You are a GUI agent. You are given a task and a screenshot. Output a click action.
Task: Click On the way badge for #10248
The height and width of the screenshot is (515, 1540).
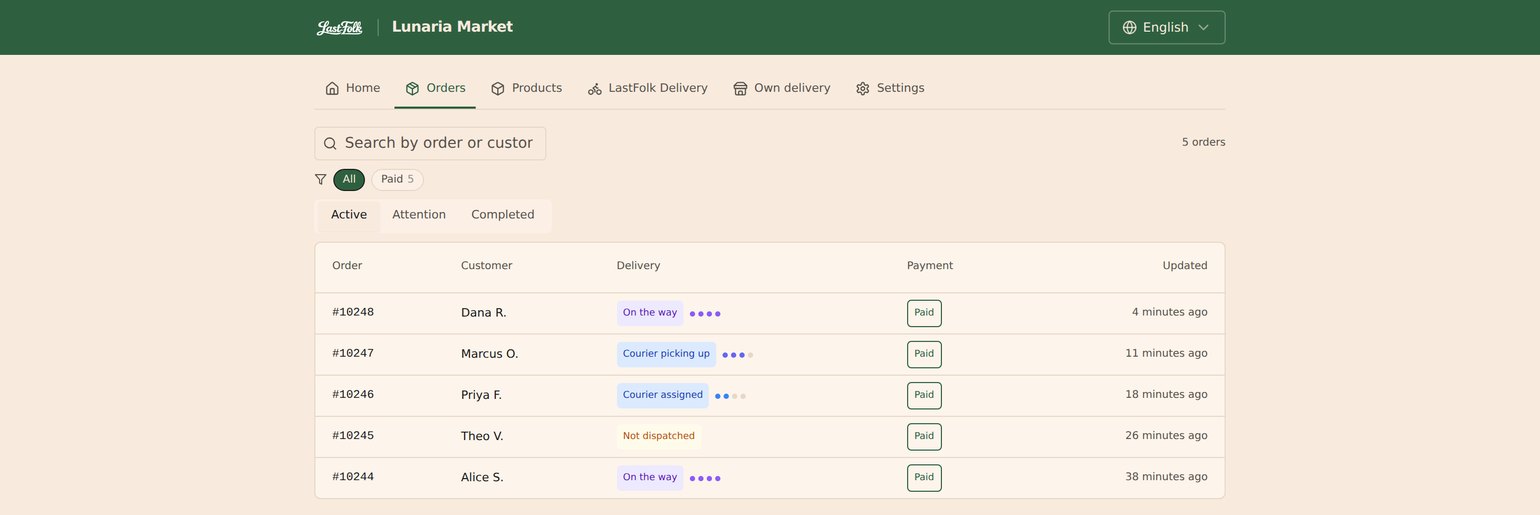pyautogui.click(x=650, y=313)
